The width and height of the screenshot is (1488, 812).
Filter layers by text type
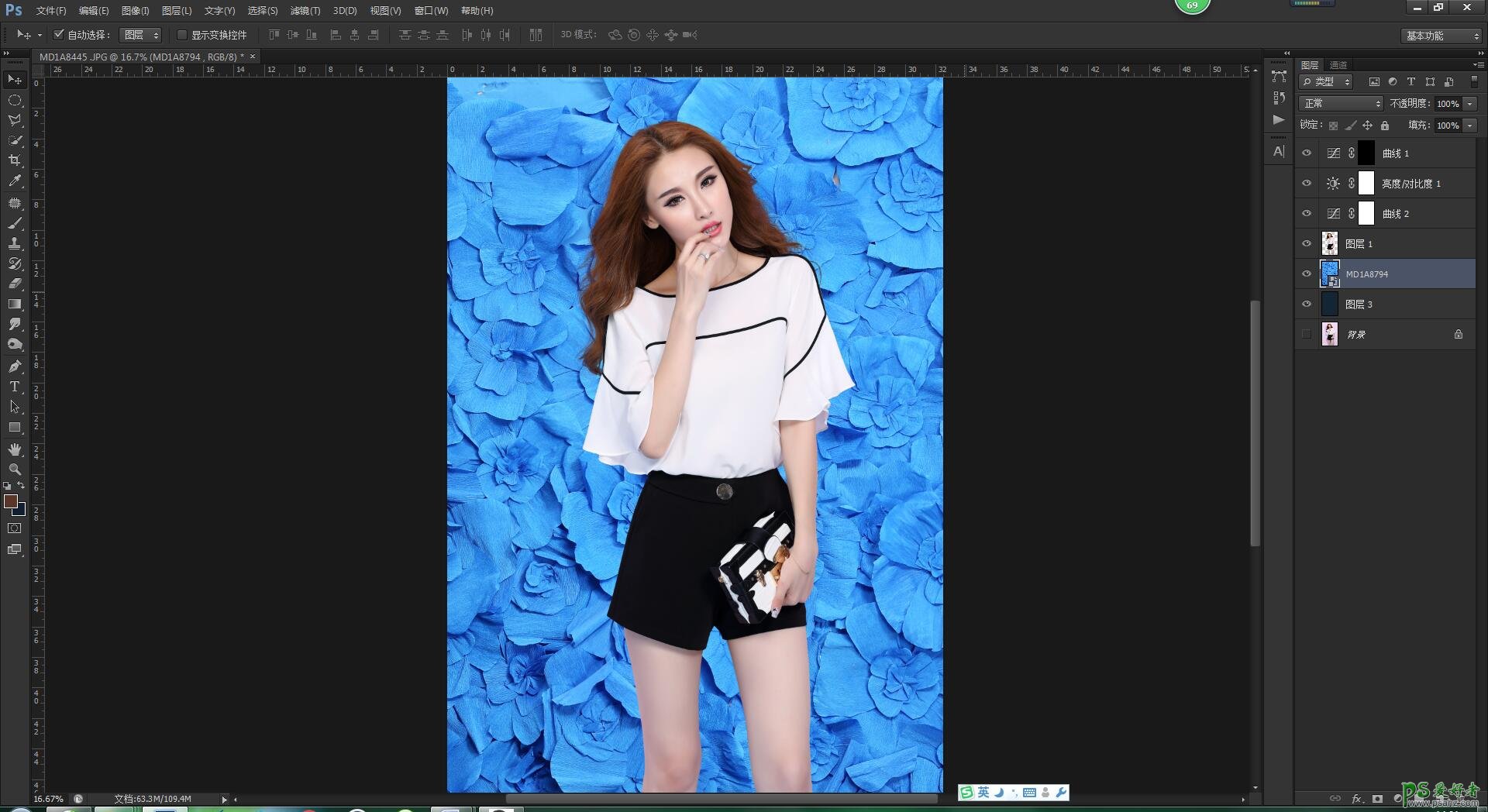(1411, 81)
